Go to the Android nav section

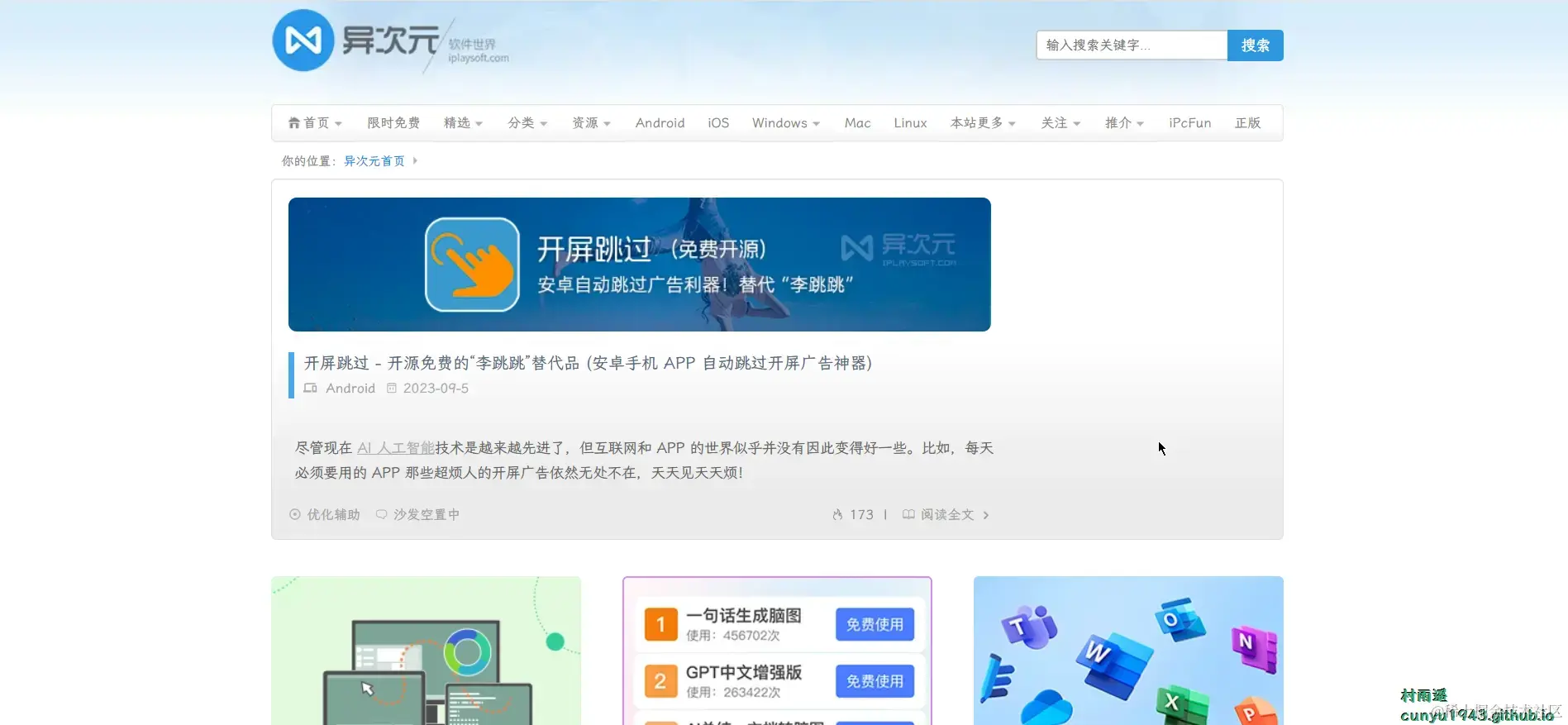[660, 123]
